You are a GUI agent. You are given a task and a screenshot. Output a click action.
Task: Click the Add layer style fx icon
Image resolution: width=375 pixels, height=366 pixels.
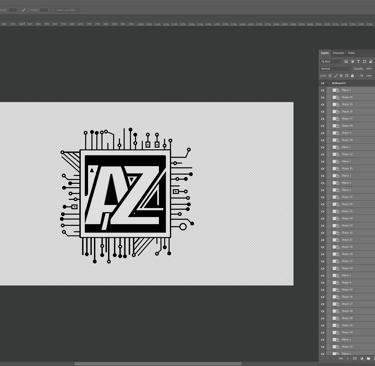348,358
